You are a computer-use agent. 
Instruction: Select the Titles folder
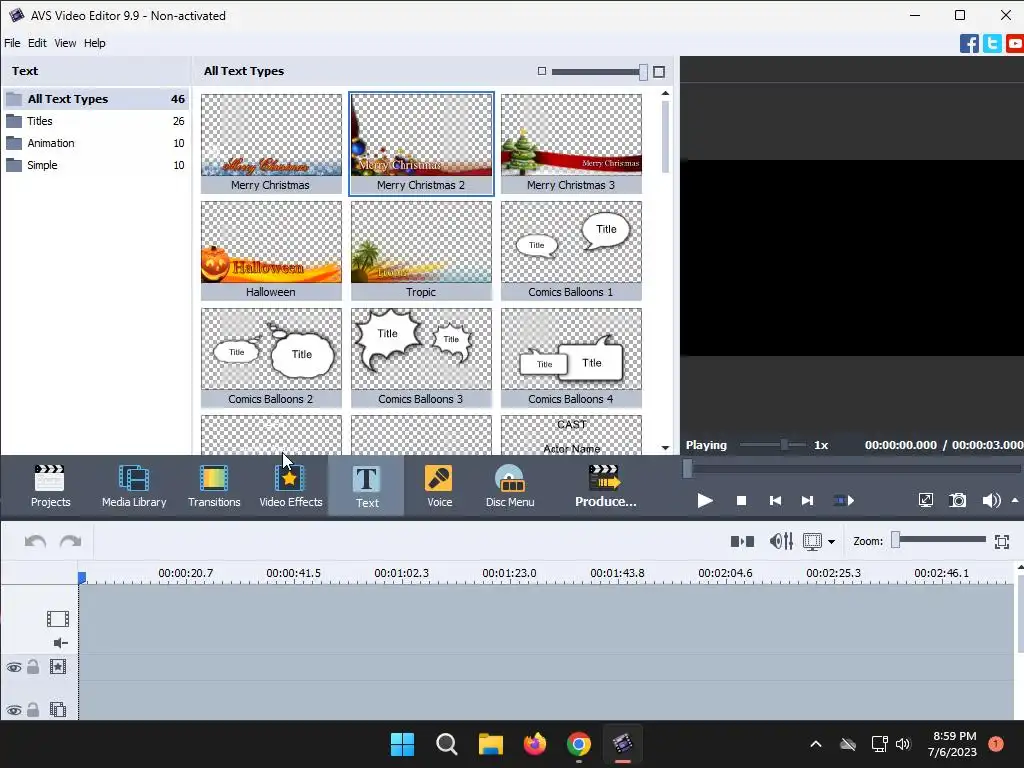click(96, 121)
